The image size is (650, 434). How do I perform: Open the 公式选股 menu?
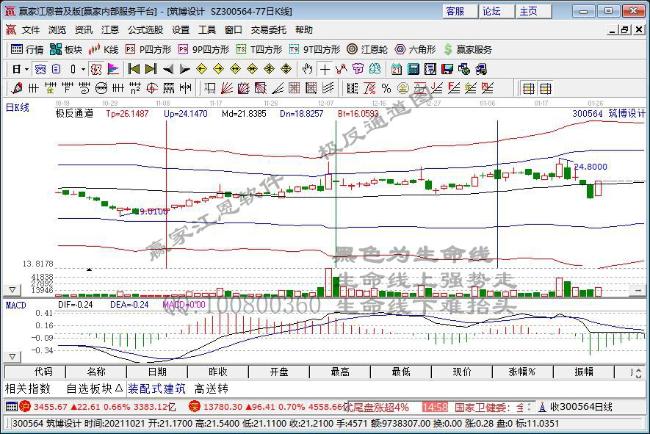(145, 30)
